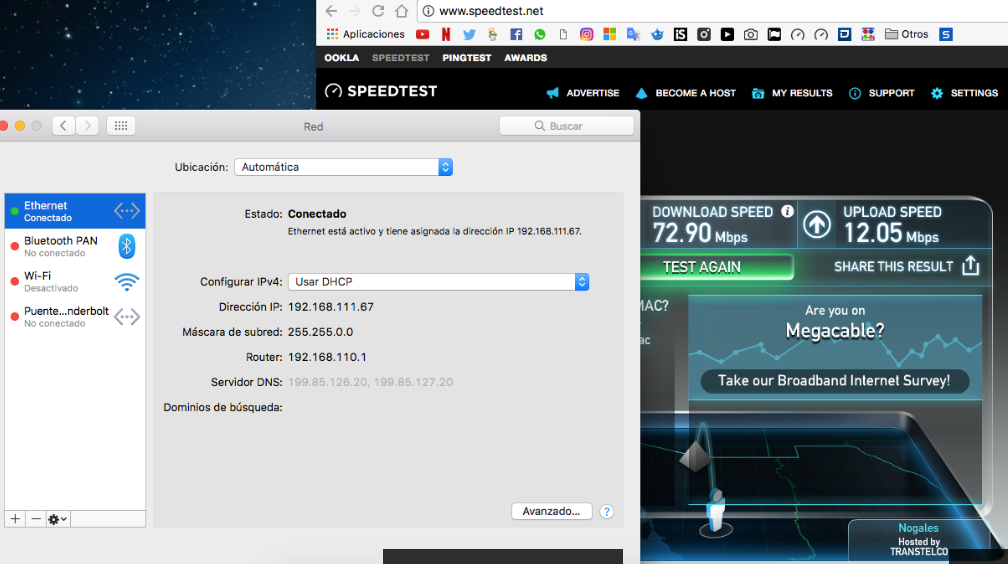Open the blank page bookmark icon

coord(563,34)
